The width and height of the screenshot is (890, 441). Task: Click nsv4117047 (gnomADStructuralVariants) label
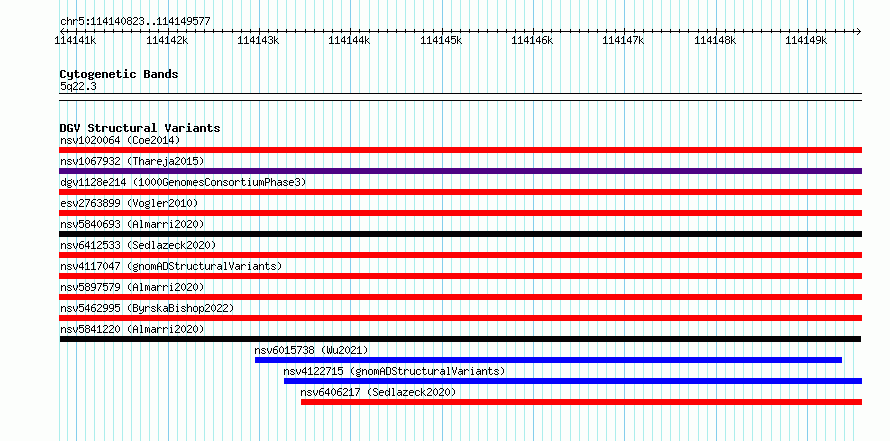tap(171, 266)
